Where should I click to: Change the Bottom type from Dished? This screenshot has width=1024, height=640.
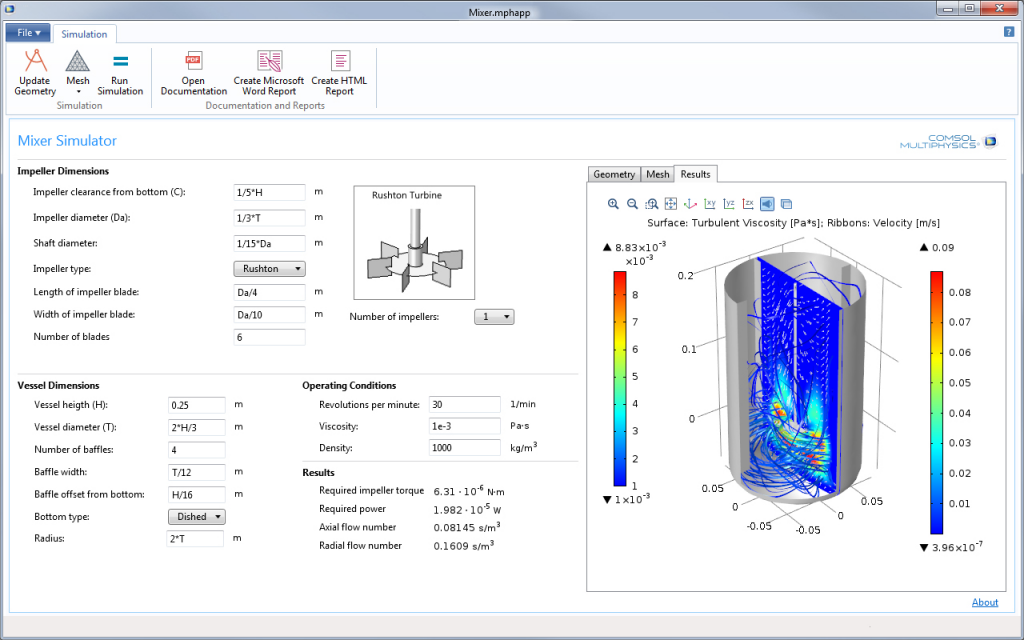196,516
